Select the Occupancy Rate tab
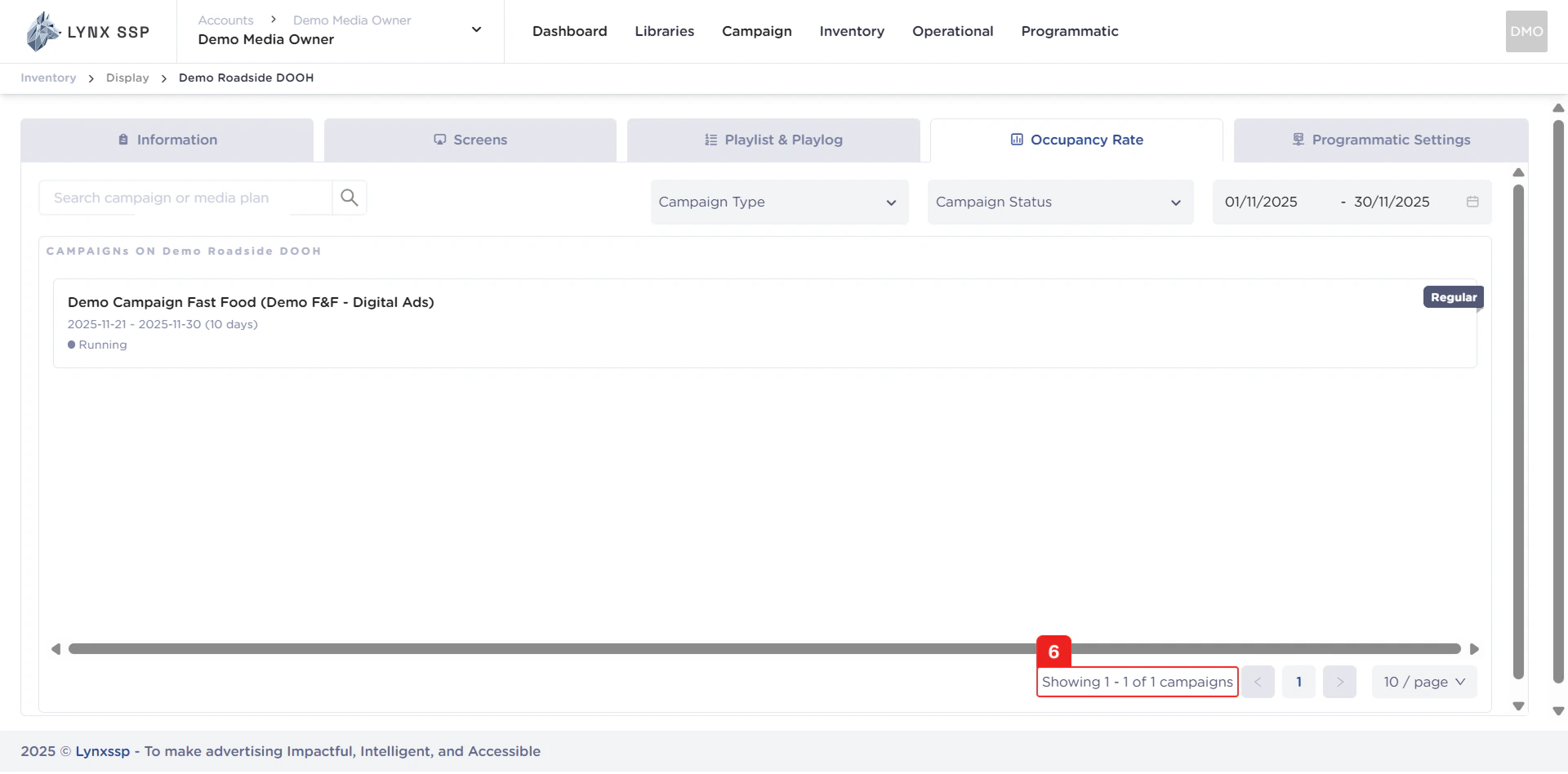This screenshot has width=1568, height=774. point(1076,140)
